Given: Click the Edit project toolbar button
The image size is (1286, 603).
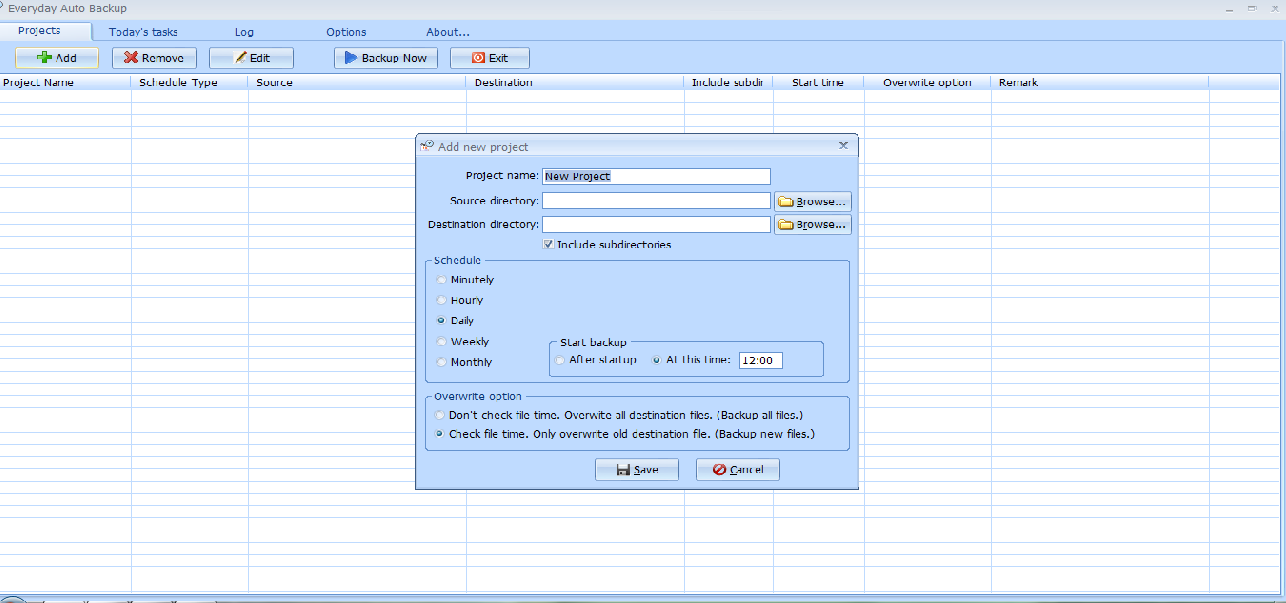Looking at the screenshot, I should pyautogui.click(x=251, y=58).
